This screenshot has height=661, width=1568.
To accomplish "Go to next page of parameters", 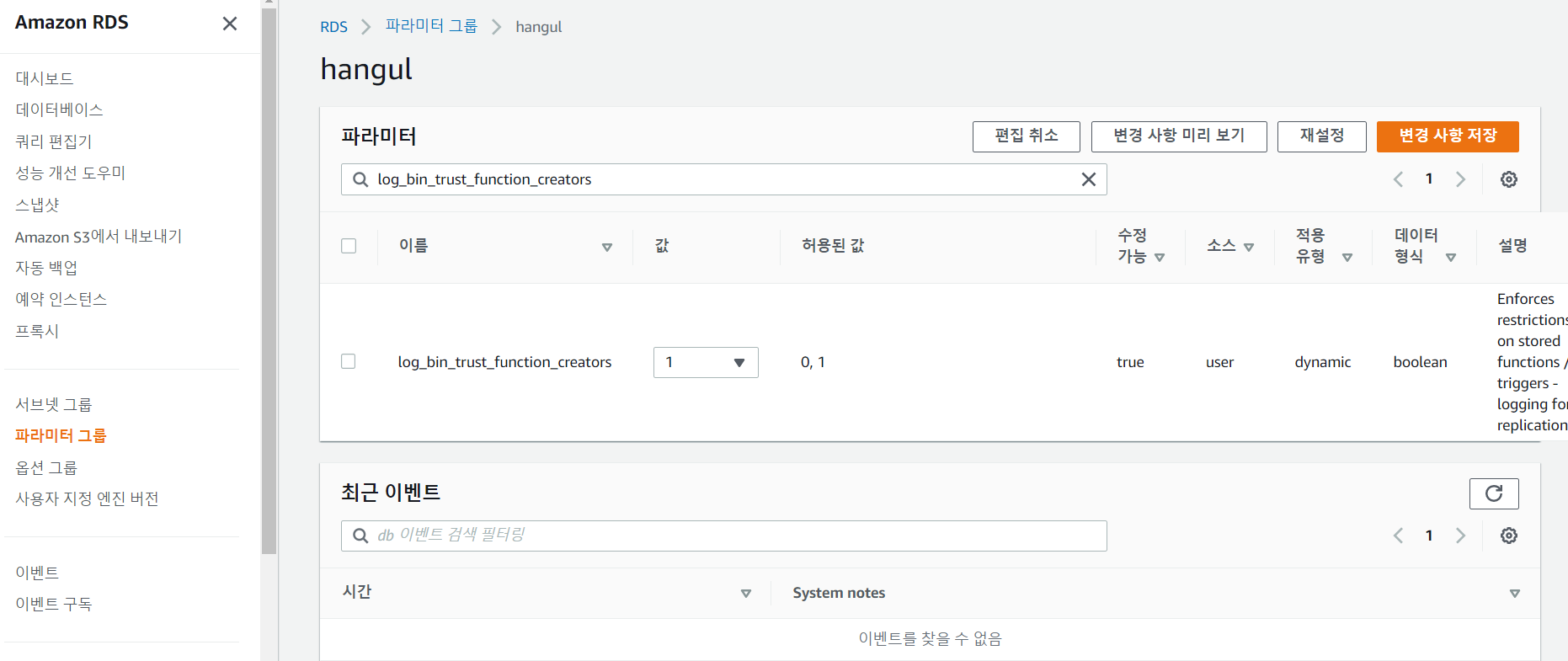I will pos(1460,179).
